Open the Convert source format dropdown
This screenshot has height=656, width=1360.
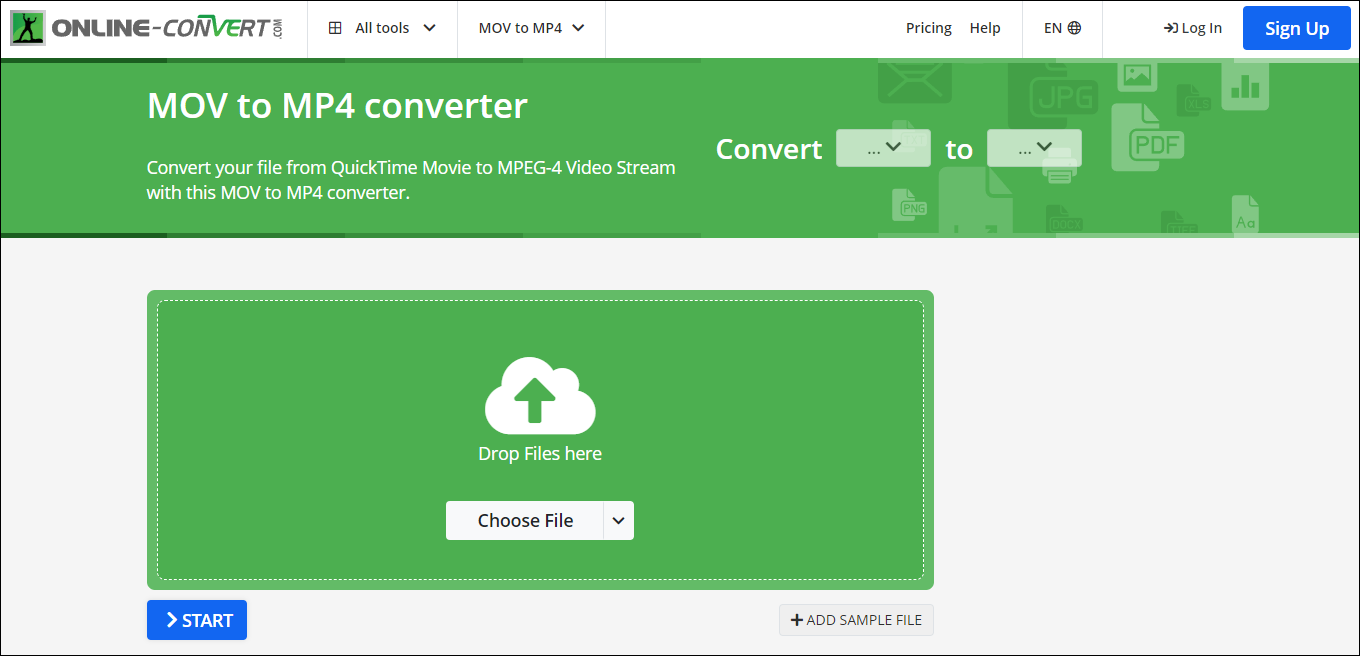click(883, 148)
